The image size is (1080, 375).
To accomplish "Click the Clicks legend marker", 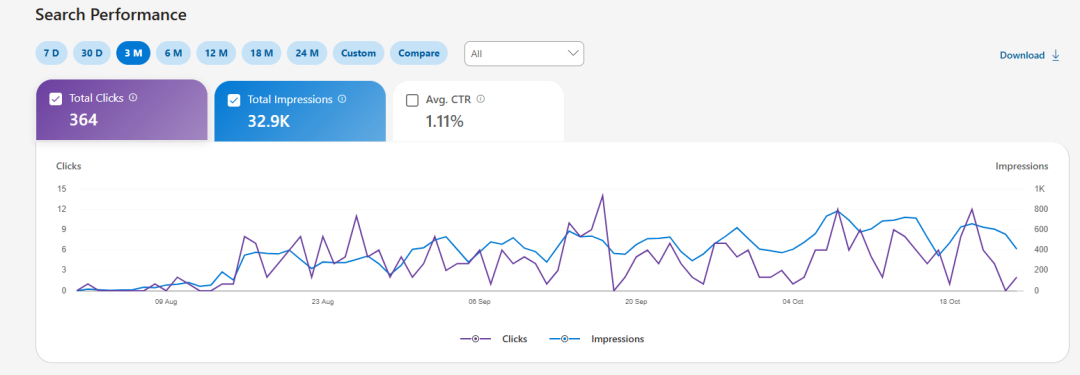I will point(475,339).
